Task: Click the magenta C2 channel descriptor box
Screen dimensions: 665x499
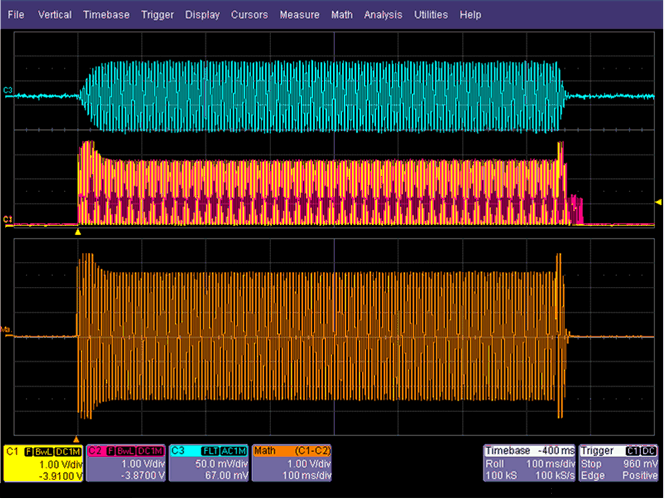Action: click(126, 464)
